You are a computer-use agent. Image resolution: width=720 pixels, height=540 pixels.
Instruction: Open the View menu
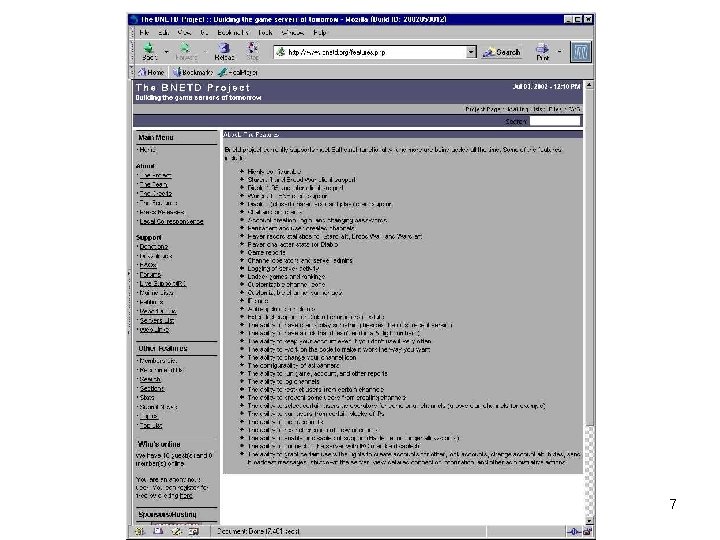(x=184, y=33)
